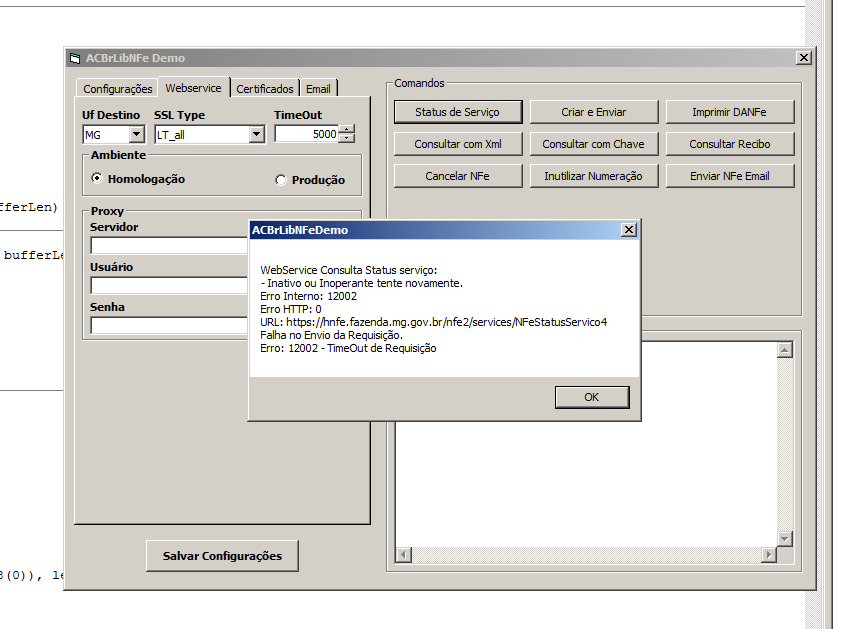This screenshot has height=629, width=866.
Task: Click OK in the error dialog
Action: [x=592, y=397]
